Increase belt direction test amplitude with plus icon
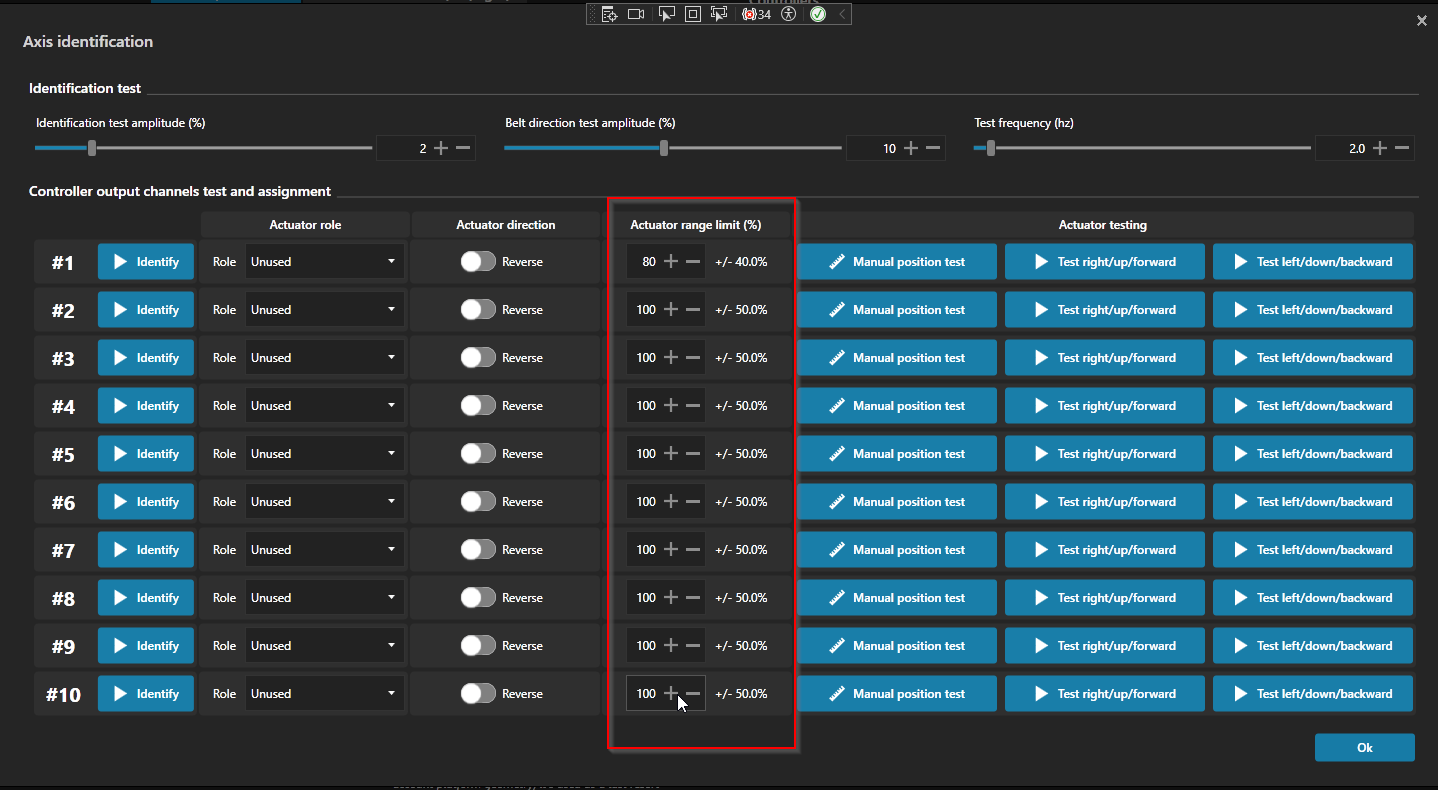 click(x=910, y=148)
